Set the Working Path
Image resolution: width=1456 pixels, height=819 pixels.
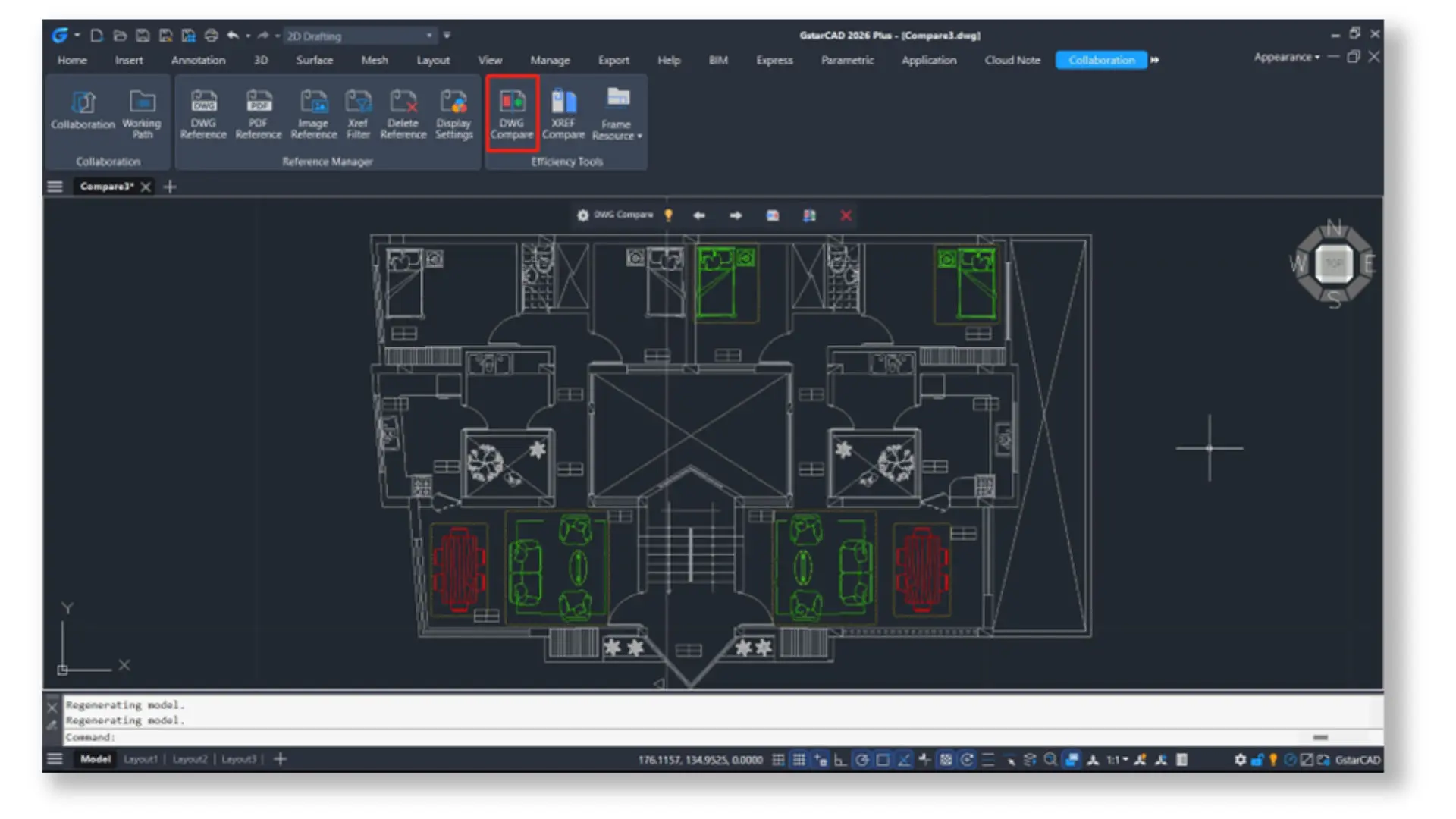[x=142, y=113]
